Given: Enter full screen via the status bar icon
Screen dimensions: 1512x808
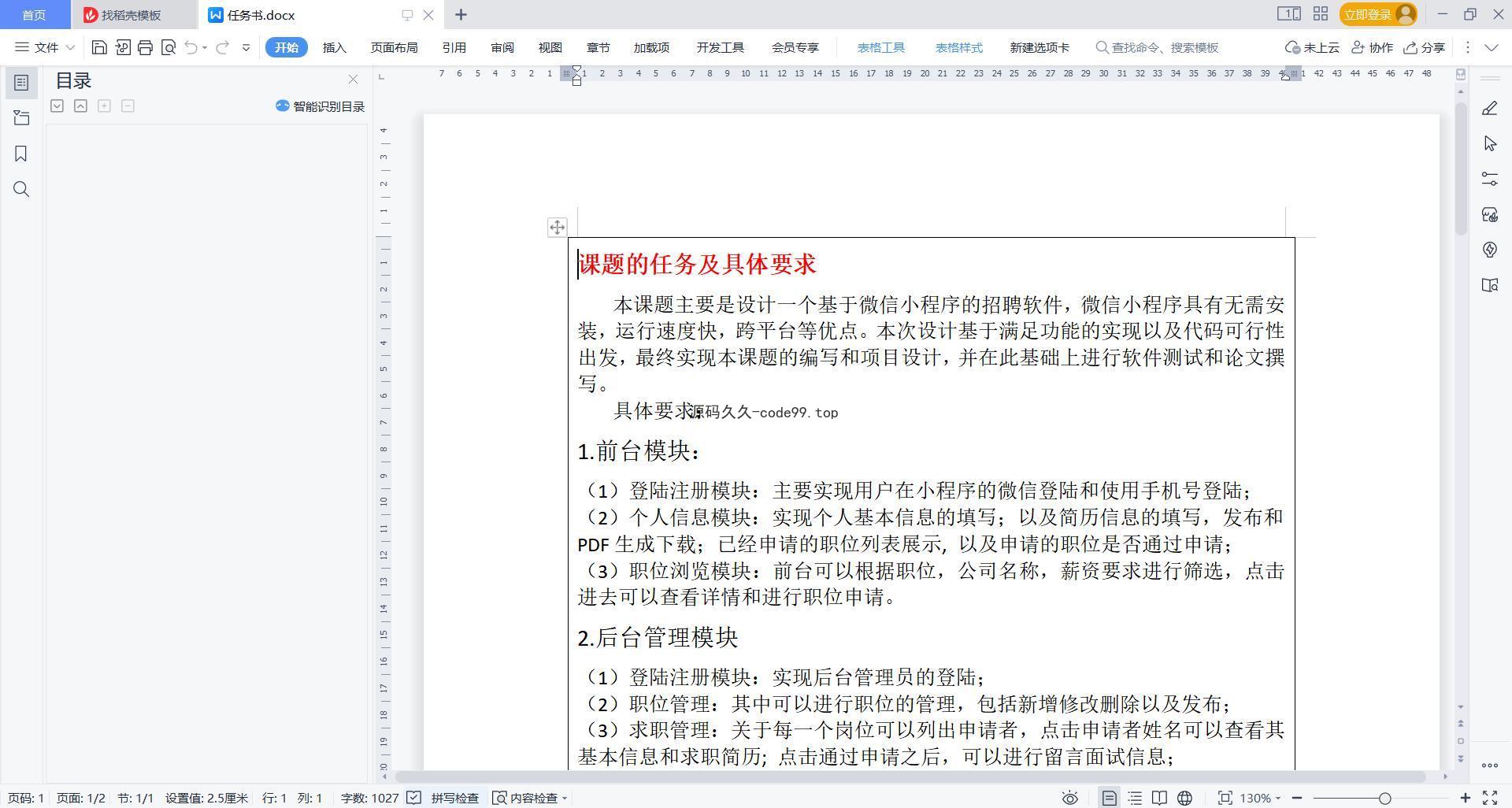Looking at the screenshot, I should point(1490,798).
